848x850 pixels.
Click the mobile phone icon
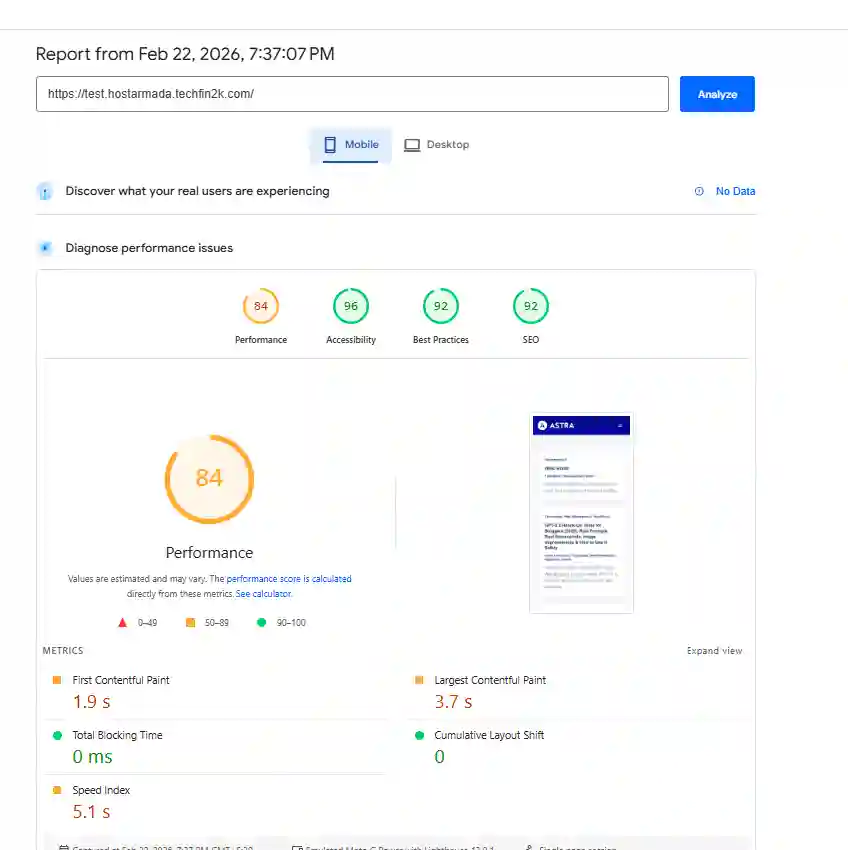(330, 145)
